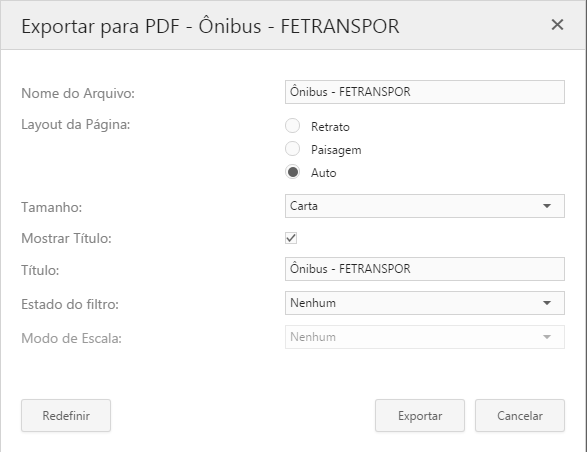The width and height of the screenshot is (587, 452).
Task: Click the 'Estado do filtro:' label
Action: 70,304
